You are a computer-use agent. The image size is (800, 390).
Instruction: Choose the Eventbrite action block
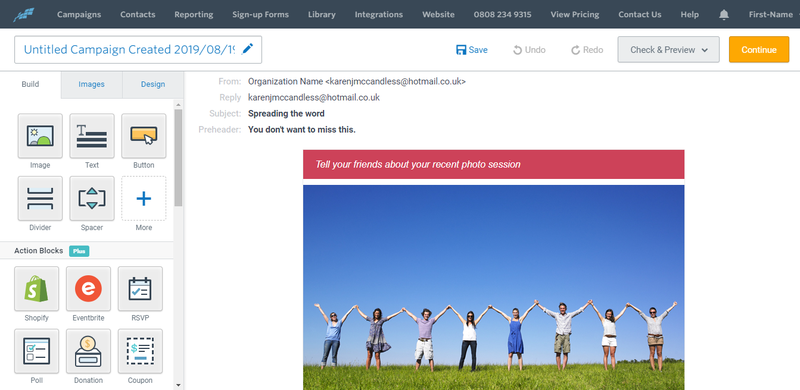pos(88,289)
